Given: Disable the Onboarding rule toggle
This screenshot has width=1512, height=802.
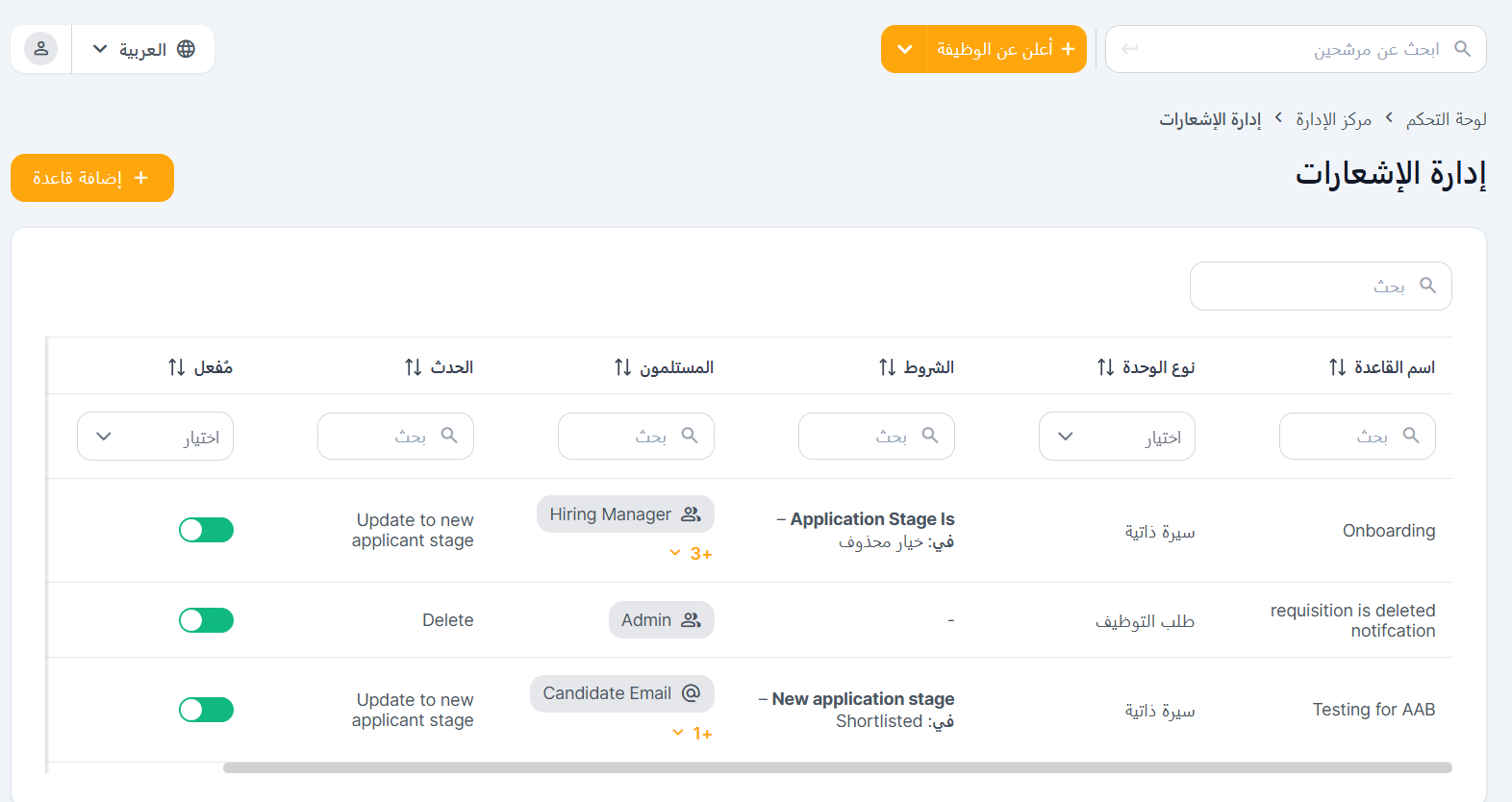Looking at the screenshot, I should coord(206,530).
